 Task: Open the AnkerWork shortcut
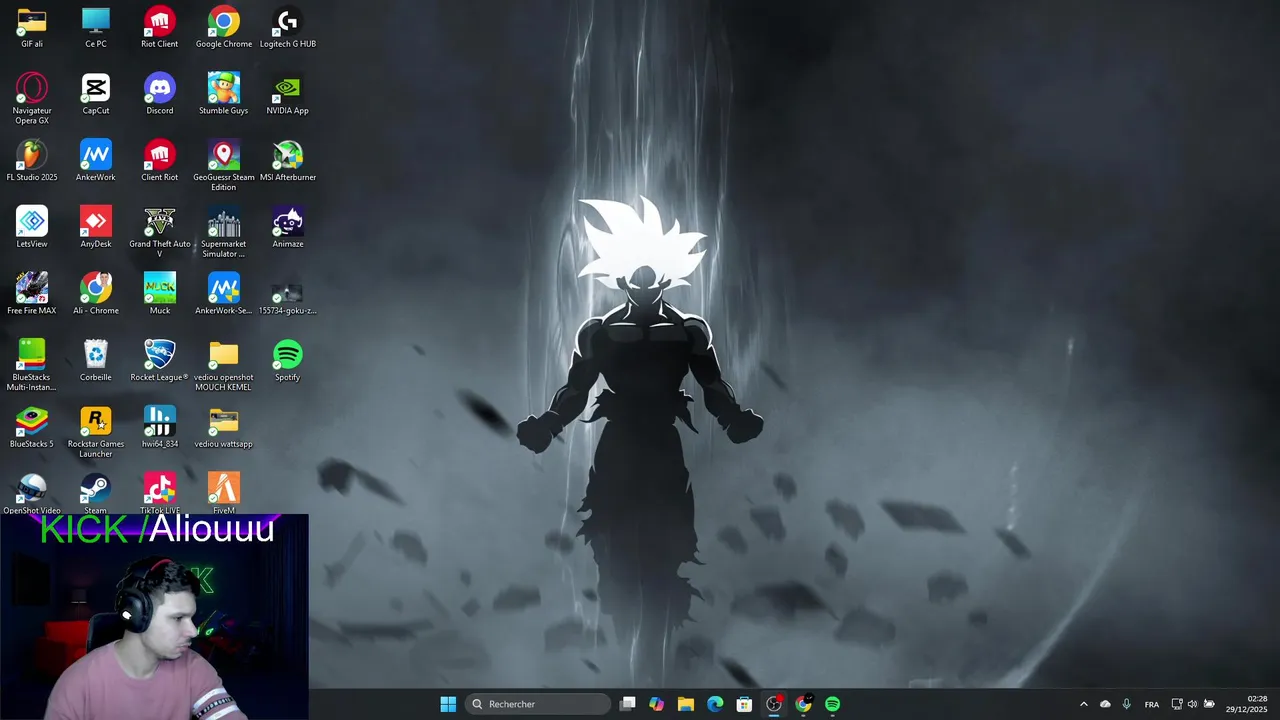(x=96, y=161)
